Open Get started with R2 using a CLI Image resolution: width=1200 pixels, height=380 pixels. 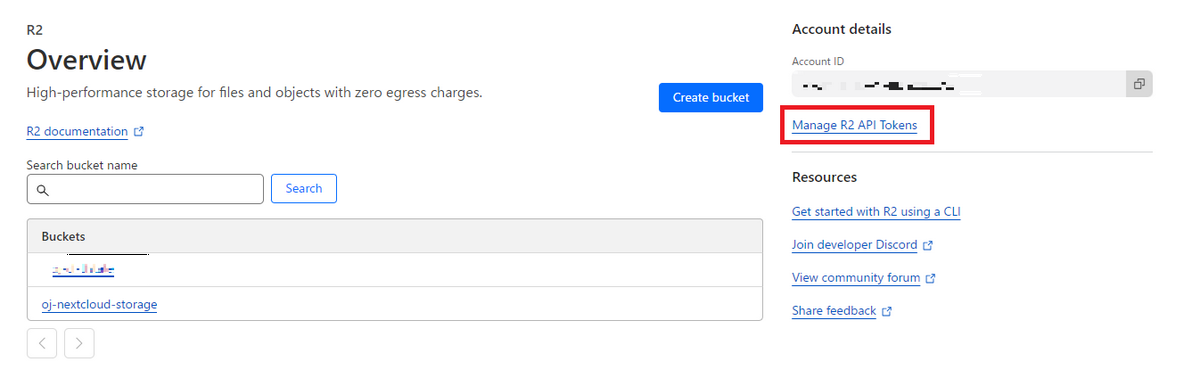click(x=876, y=212)
